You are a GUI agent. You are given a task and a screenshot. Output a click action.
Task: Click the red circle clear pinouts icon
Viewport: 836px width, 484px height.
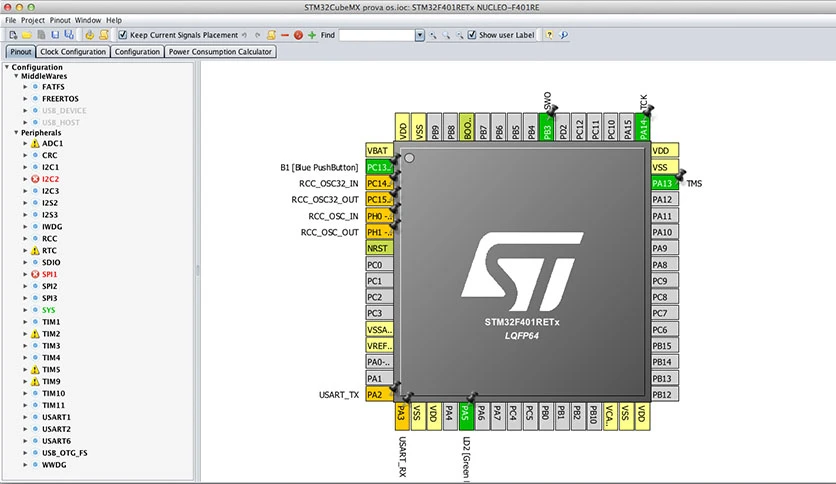(298, 35)
